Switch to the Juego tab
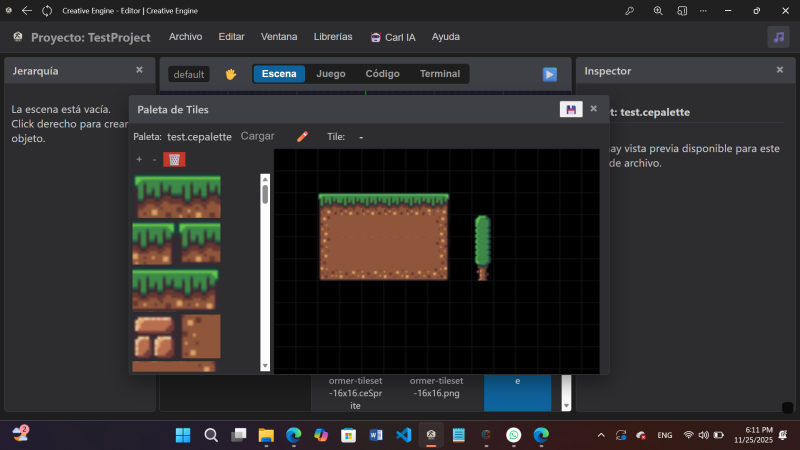Viewport: 800px width, 450px height. click(x=331, y=74)
